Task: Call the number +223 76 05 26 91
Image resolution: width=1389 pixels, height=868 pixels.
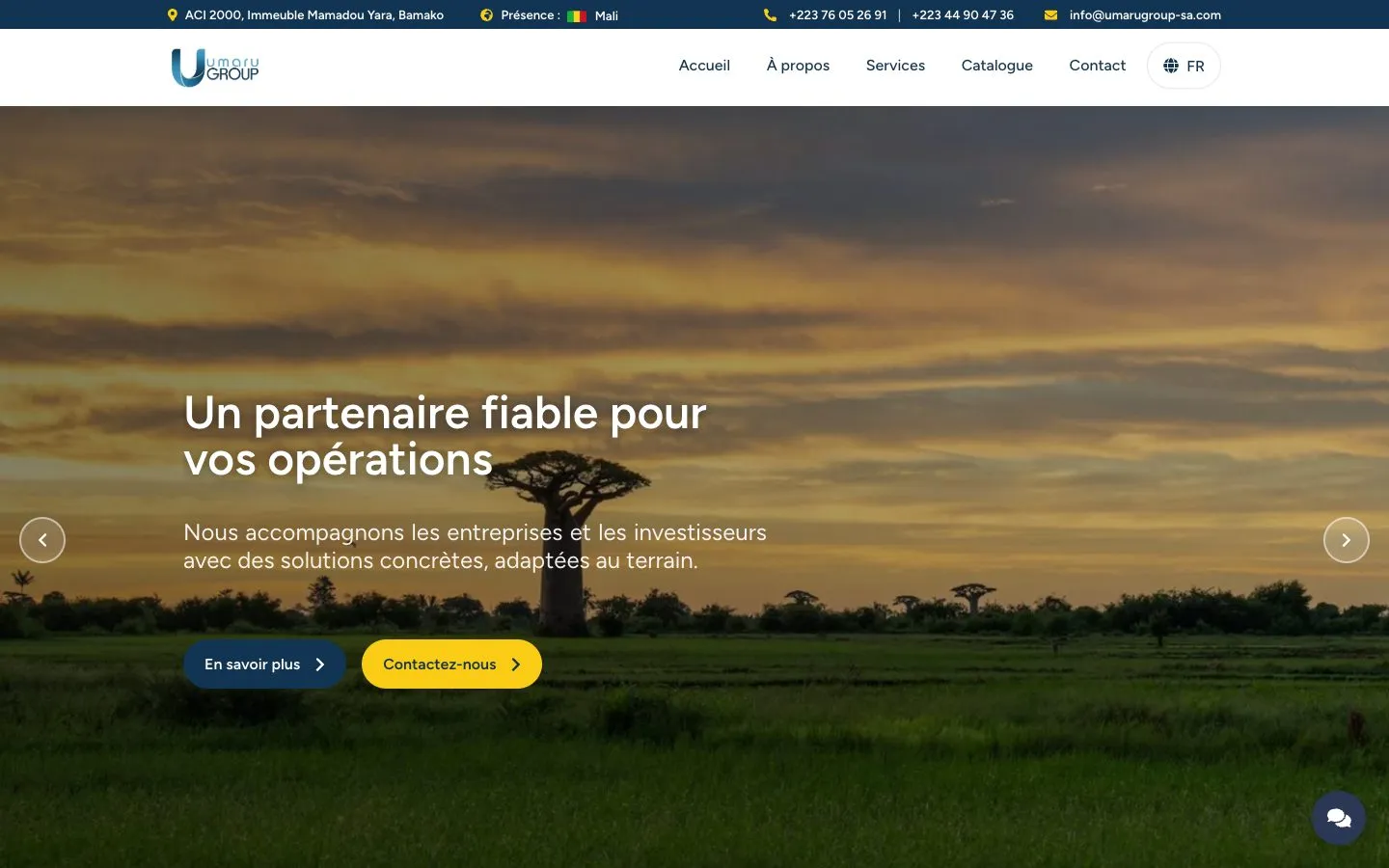Action: tap(837, 15)
